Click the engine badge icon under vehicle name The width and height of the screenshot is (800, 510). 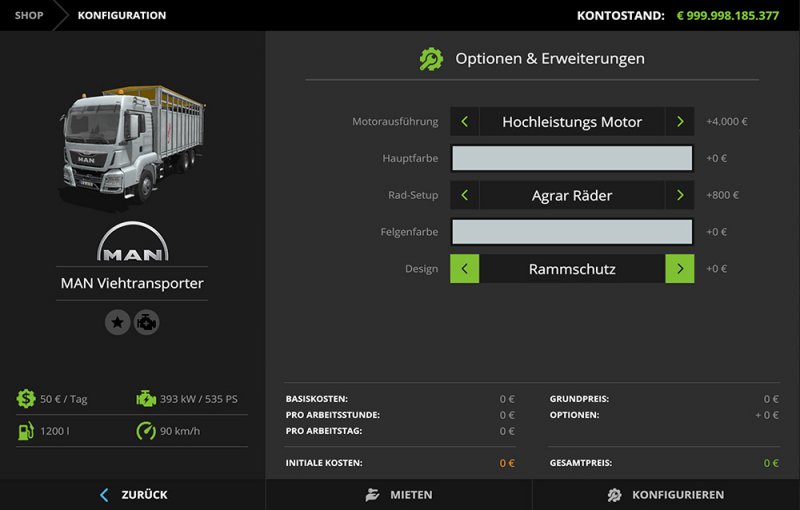click(x=147, y=322)
